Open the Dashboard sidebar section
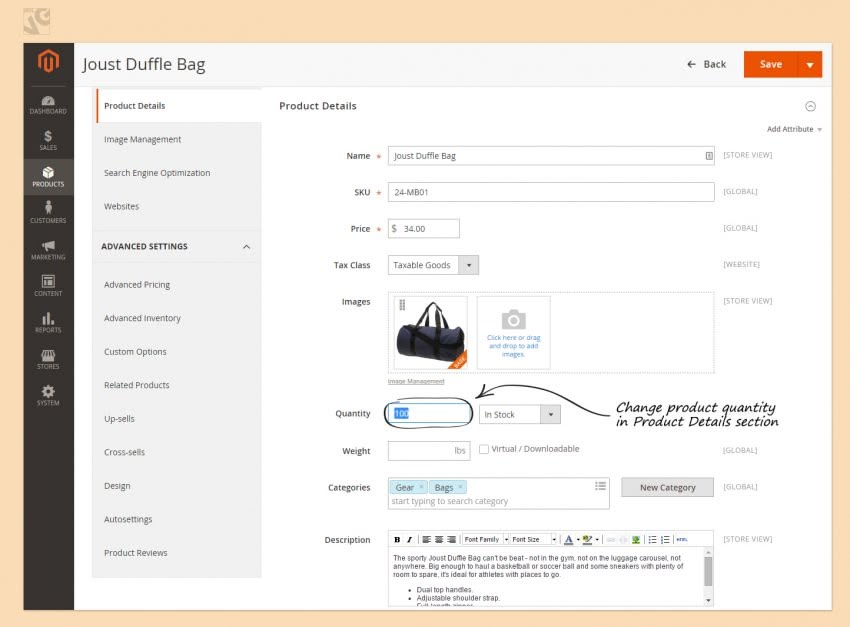The image size is (850, 627). point(48,105)
